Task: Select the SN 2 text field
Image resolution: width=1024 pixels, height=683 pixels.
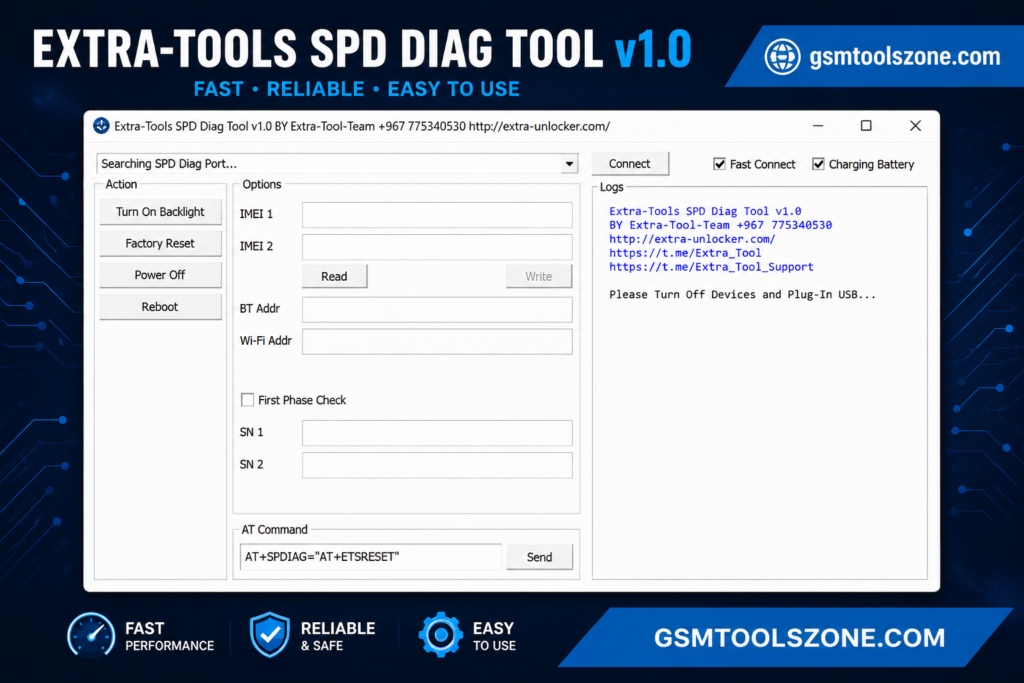Action: [x=437, y=465]
